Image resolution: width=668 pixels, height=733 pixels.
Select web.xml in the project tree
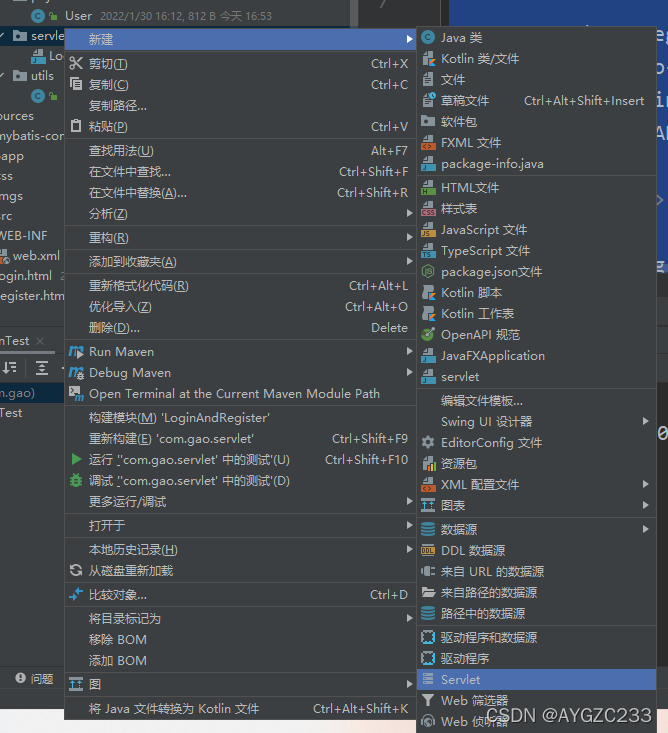(x=36, y=256)
